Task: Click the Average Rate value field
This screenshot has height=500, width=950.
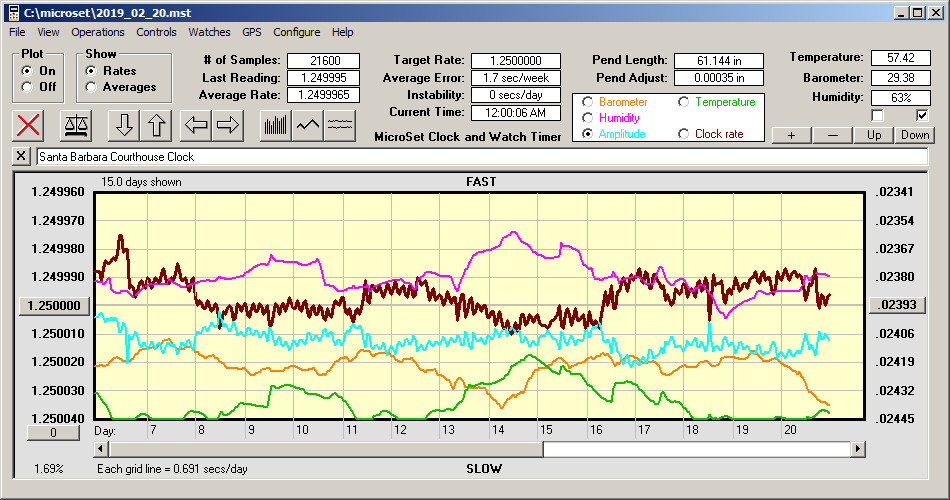Action: click(324, 95)
